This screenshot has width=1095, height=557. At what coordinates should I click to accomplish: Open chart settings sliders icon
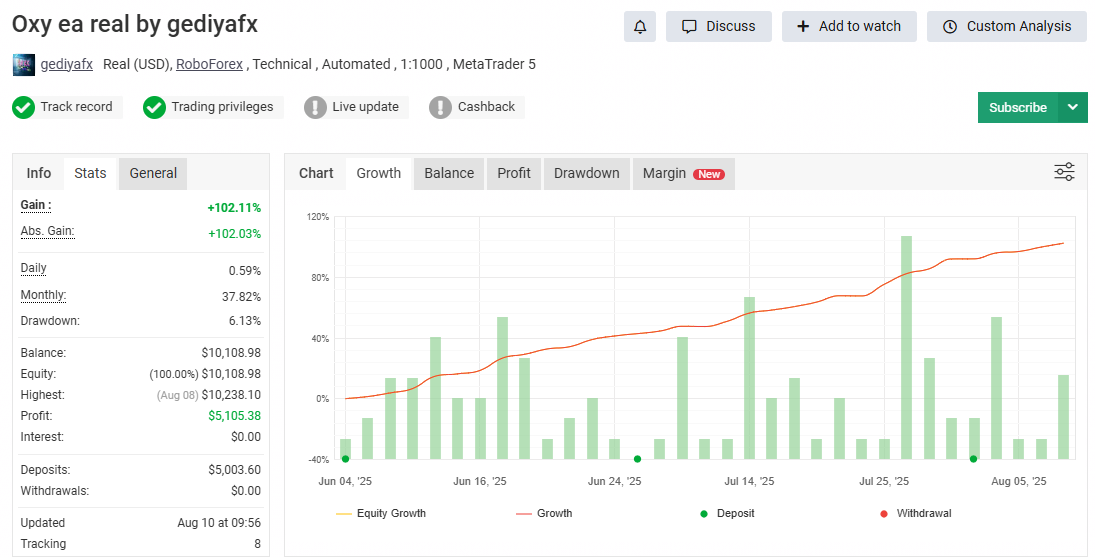click(1064, 172)
